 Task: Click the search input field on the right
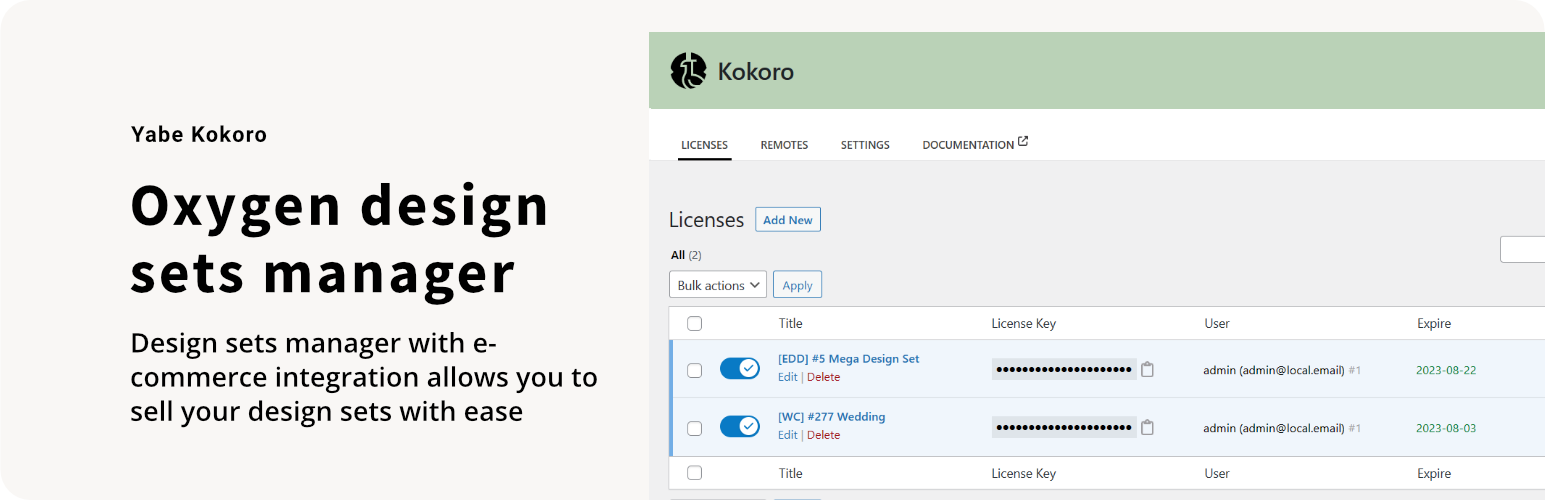pos(1523,250)
